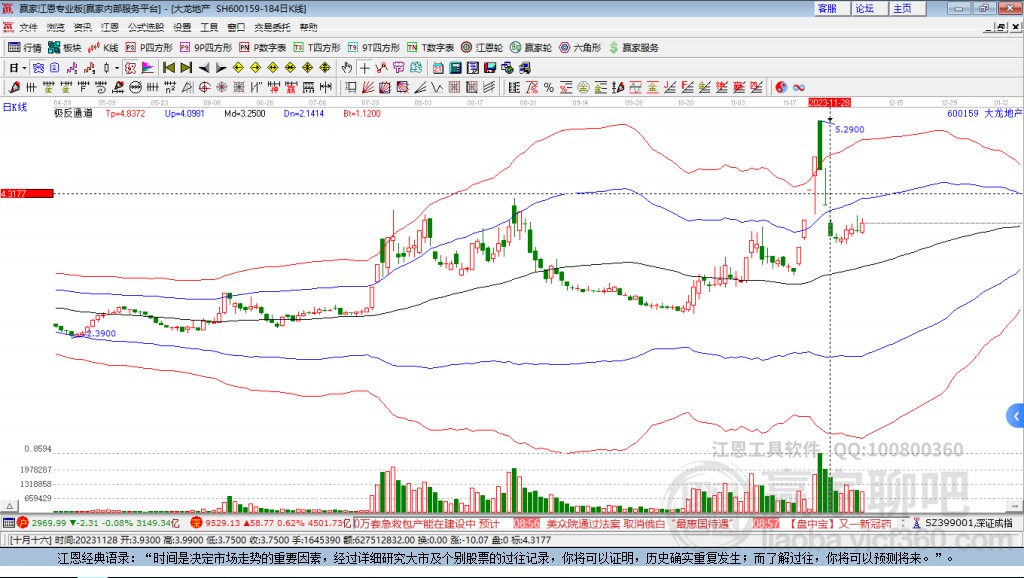Toggle the 极反通道 indicator button

[73, 114]
